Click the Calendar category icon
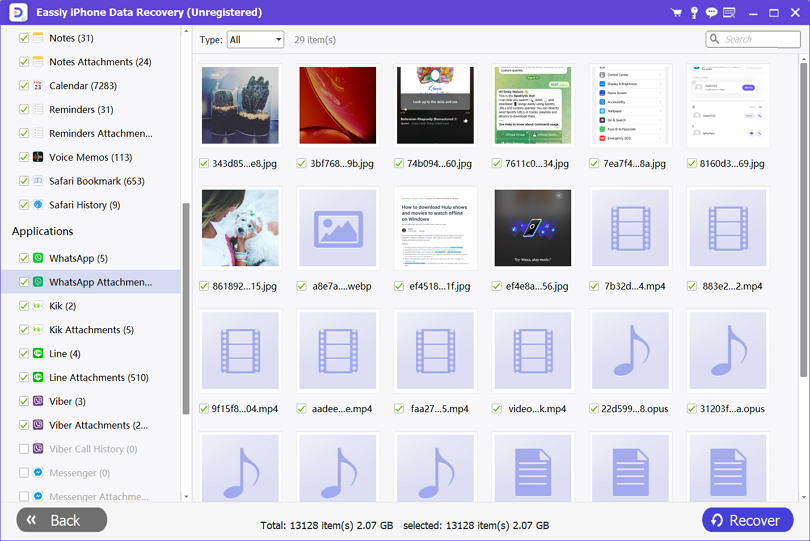 coord(38,85)
